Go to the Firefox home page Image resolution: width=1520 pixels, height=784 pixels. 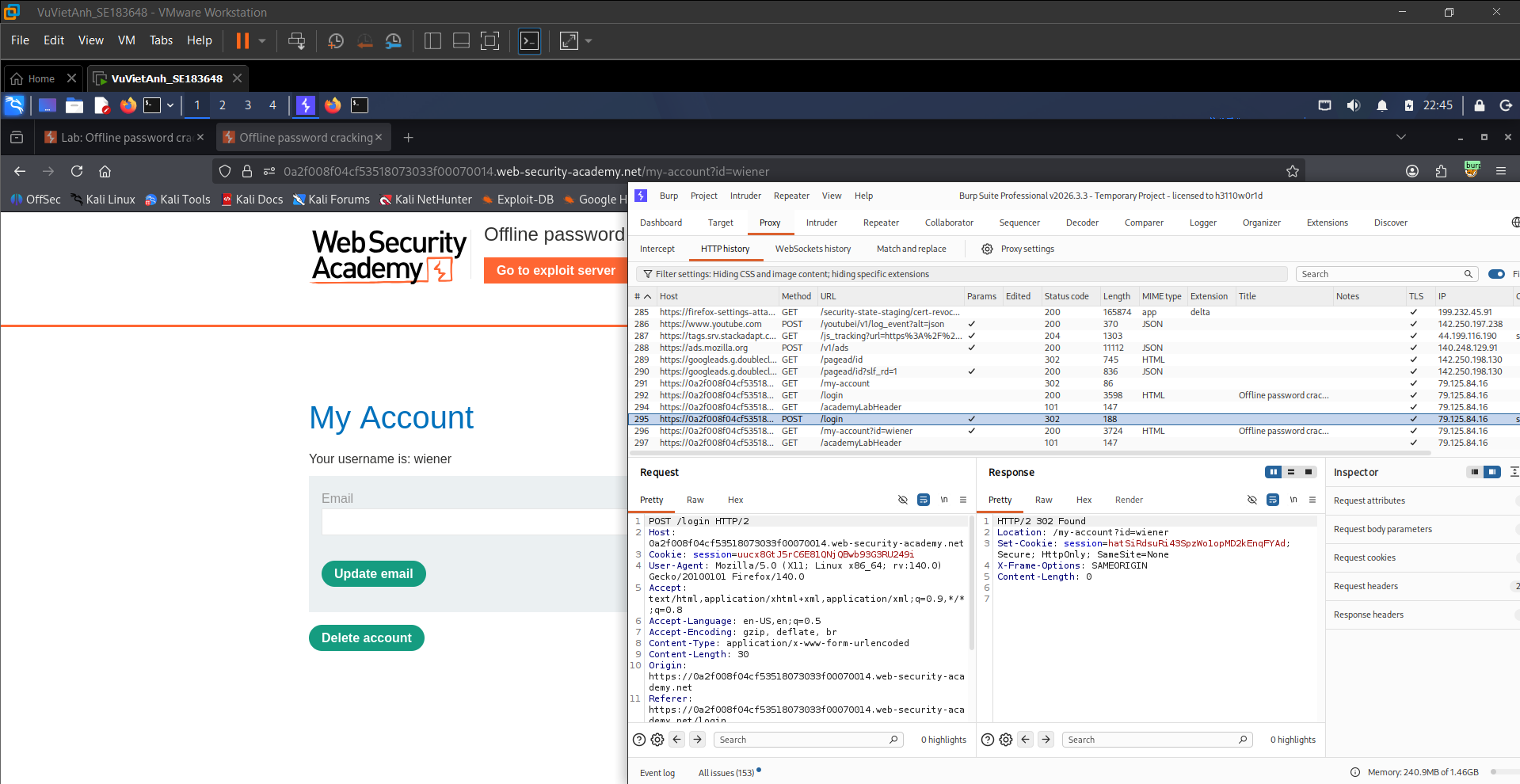pyautogui.click(x=105, y=171)
